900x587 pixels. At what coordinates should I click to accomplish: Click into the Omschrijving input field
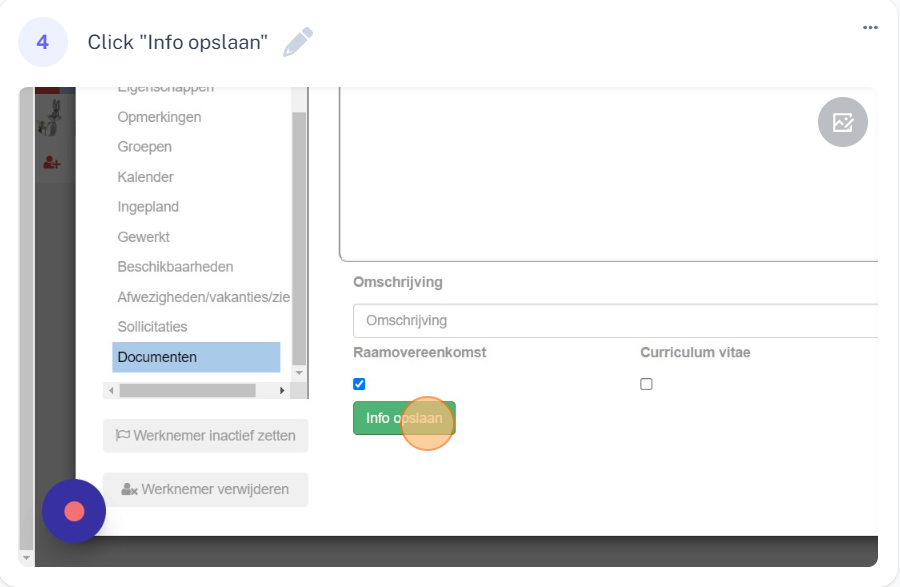(615, 321)
